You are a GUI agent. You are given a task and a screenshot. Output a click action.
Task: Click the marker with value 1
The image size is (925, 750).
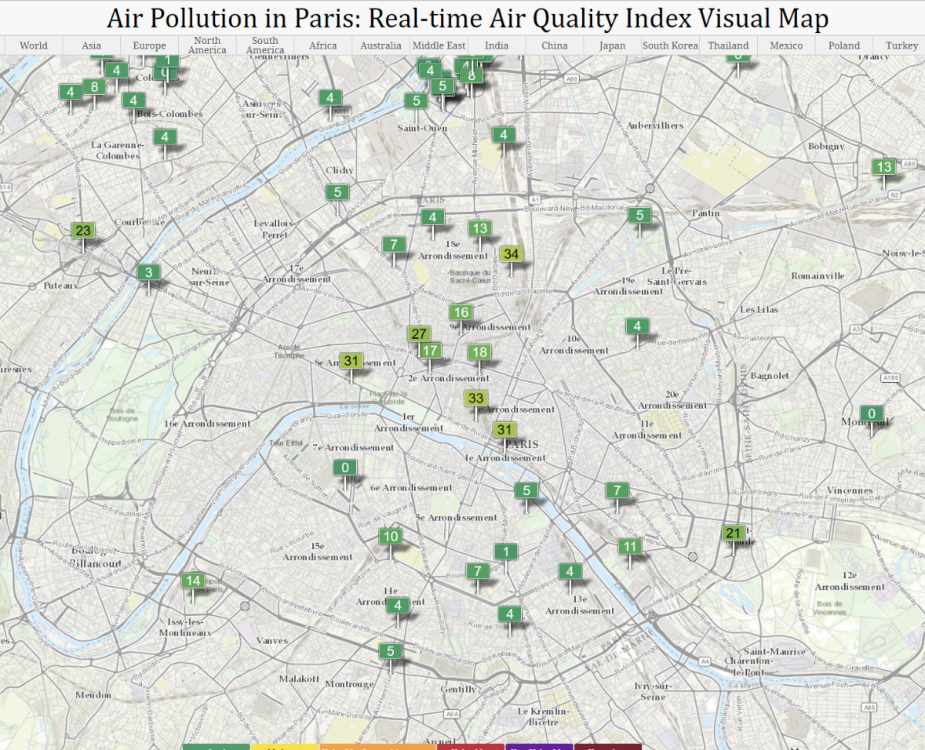pos(506,551)
